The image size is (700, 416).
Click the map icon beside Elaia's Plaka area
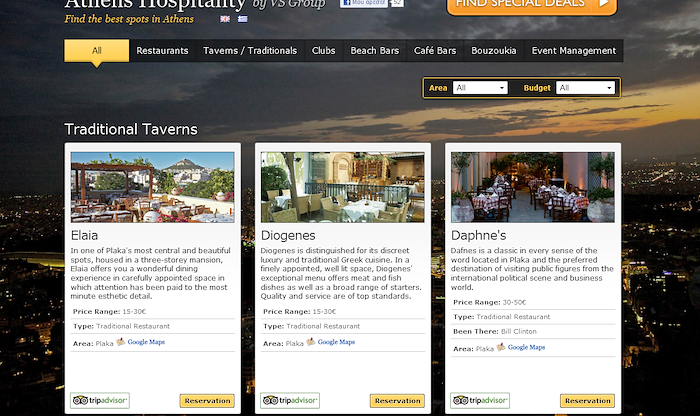[121, 342]
